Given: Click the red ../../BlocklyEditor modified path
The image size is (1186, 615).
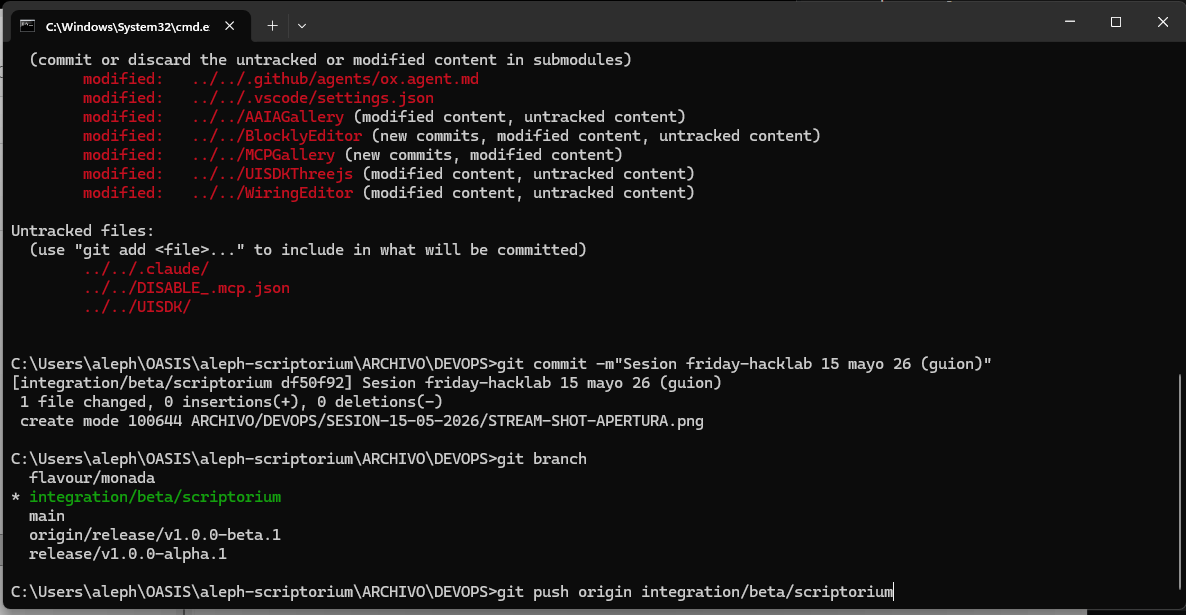Looking at the screenshot, I should pos(277,136).
